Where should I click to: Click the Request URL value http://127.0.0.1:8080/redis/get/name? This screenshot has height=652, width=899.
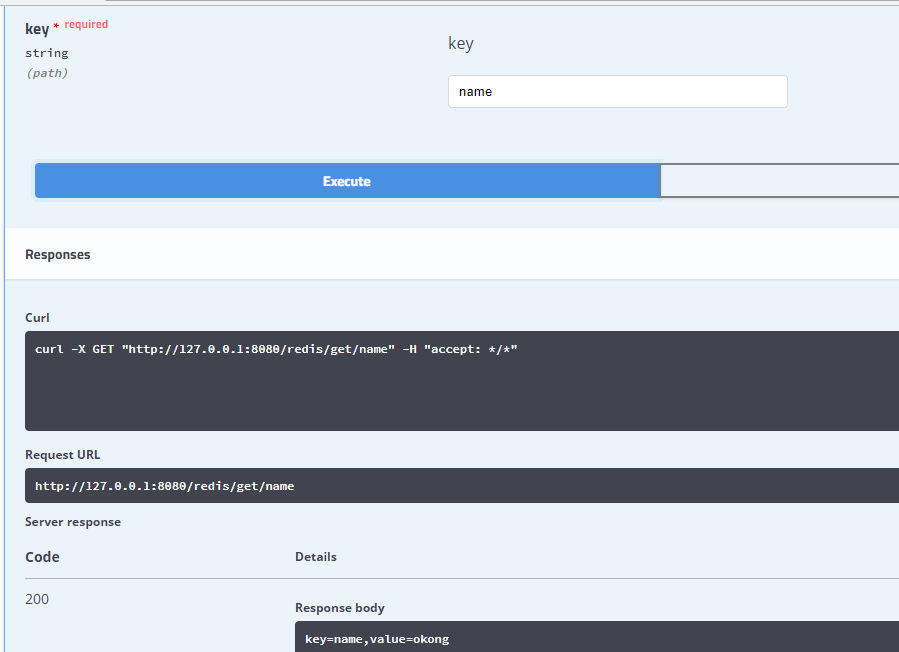[165, 486]
